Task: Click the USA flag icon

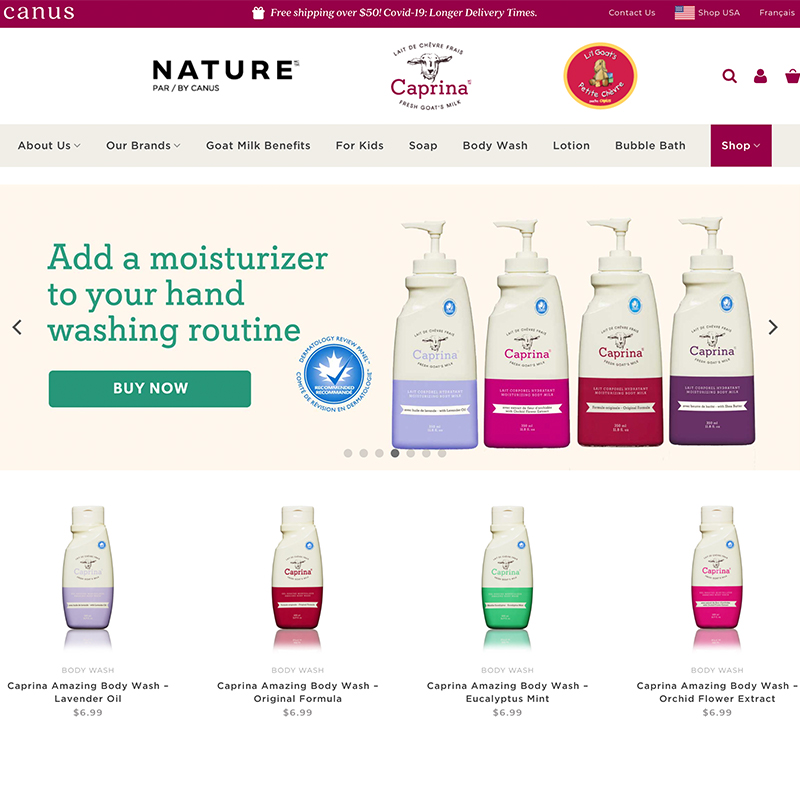Action: 684,13
